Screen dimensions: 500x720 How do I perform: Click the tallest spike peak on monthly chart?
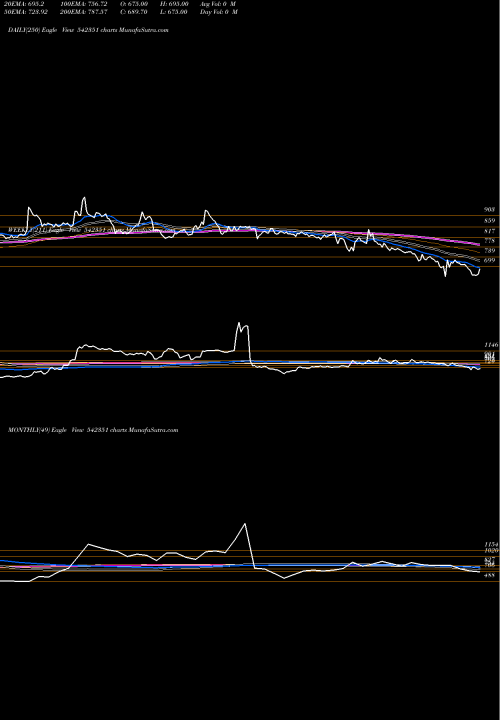(x=245, y=523)
